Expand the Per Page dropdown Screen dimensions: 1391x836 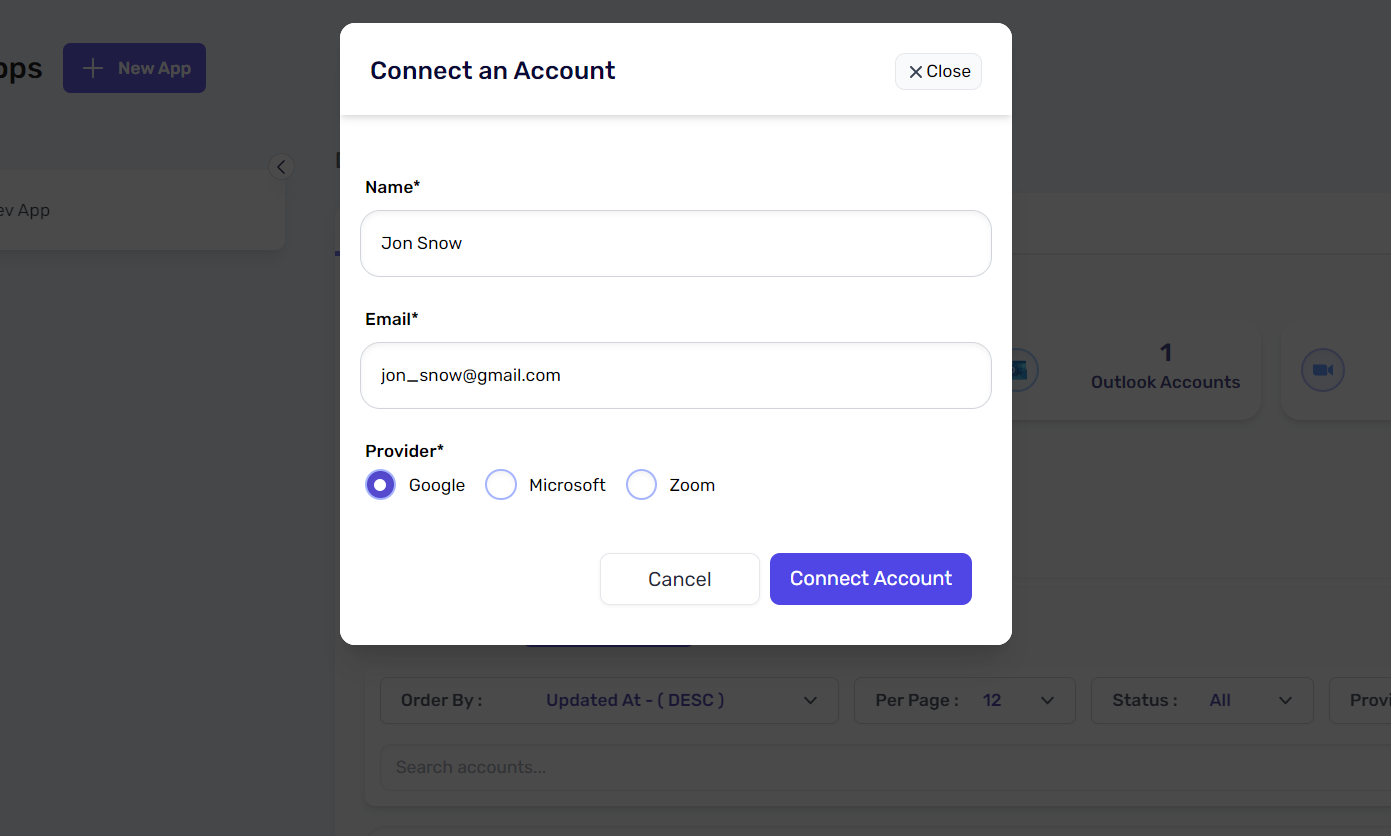tap(964, 700)
